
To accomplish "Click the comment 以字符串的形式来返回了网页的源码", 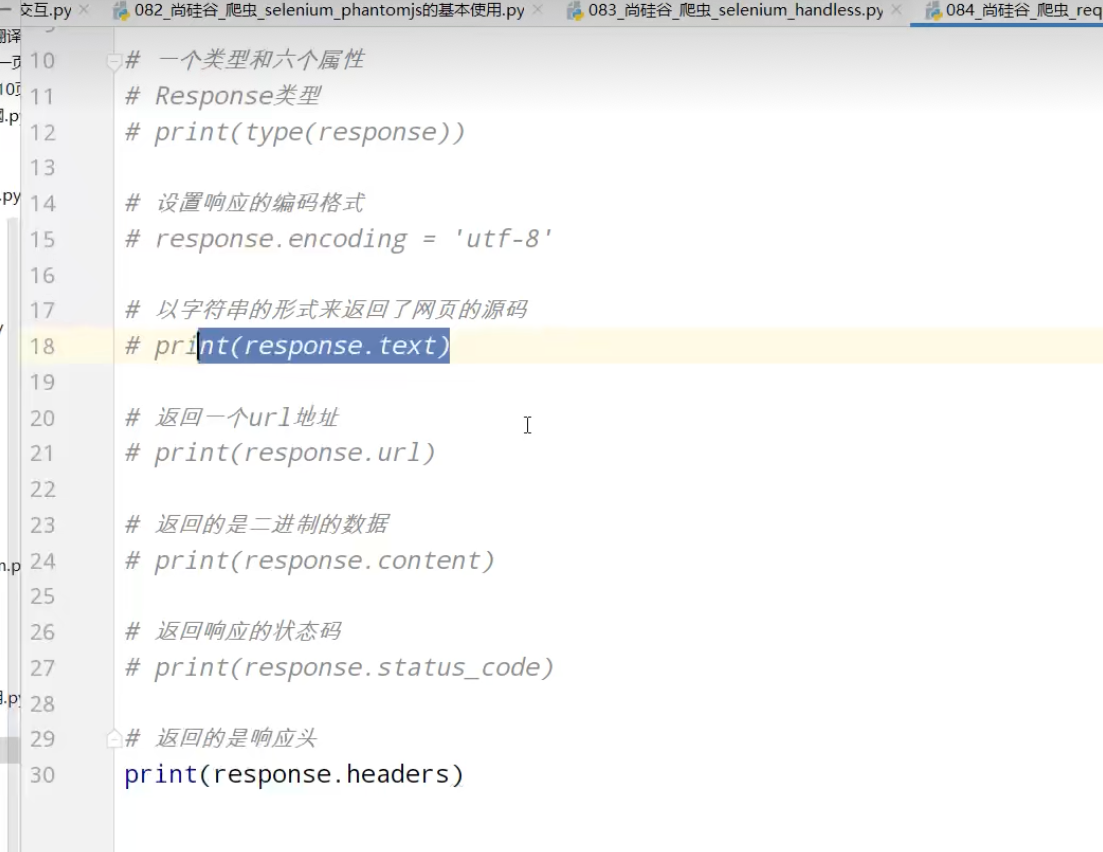I will click(326, 310).
